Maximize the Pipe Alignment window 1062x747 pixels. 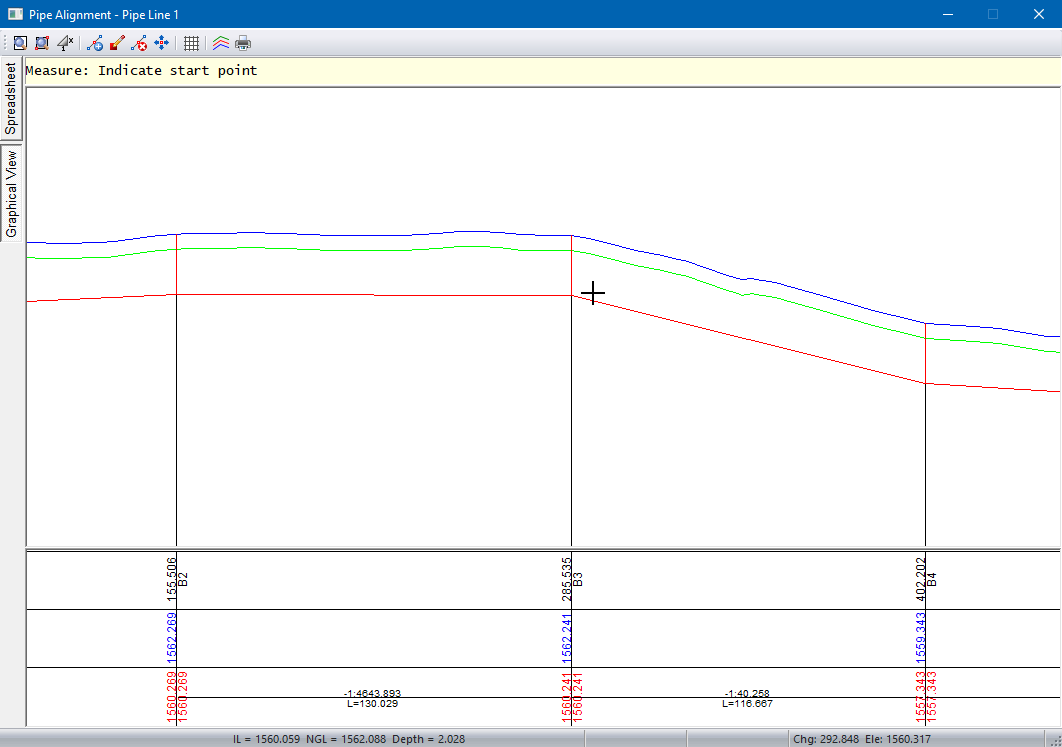point(993,15)
